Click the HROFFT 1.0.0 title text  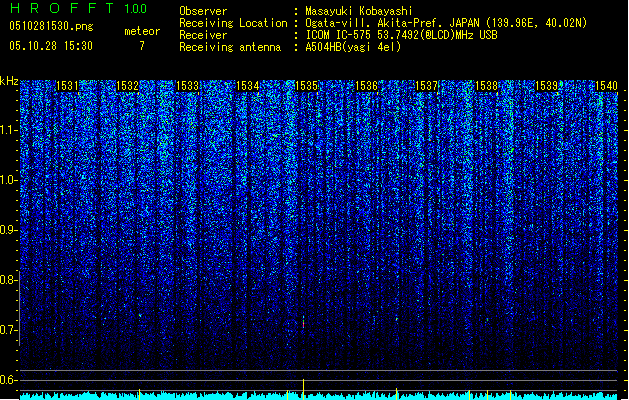[79, 8]
